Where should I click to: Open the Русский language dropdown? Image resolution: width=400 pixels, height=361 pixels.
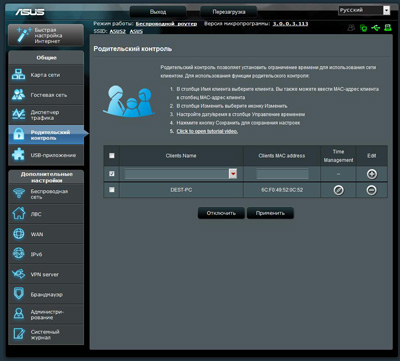tap(364, 10)
